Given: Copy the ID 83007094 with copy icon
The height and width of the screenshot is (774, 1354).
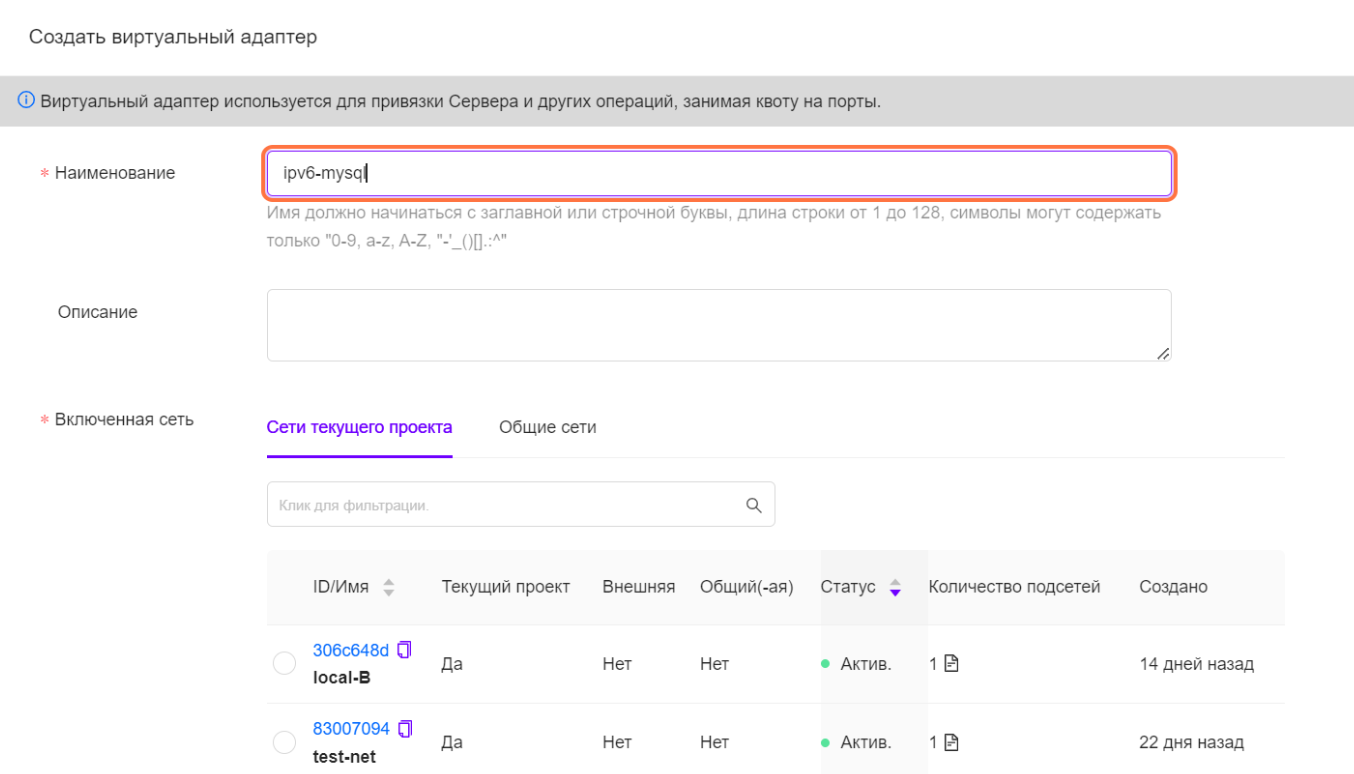Looking at the screenshot, I should (405, 729).
